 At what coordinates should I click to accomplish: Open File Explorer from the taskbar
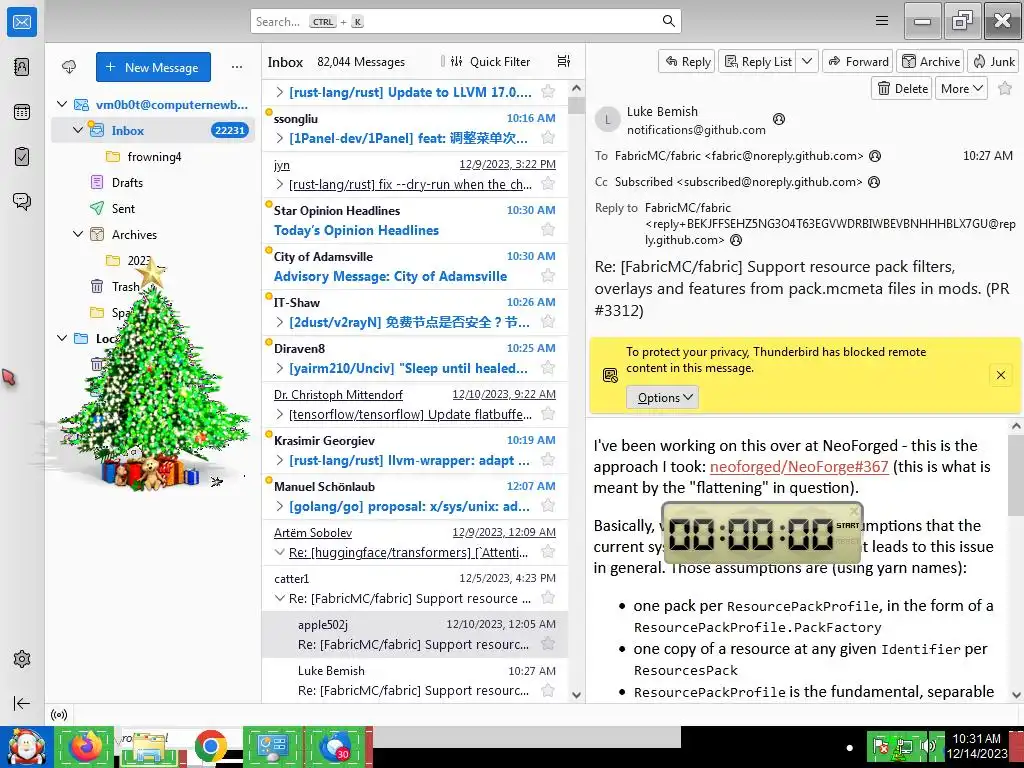tap(148, 748)
